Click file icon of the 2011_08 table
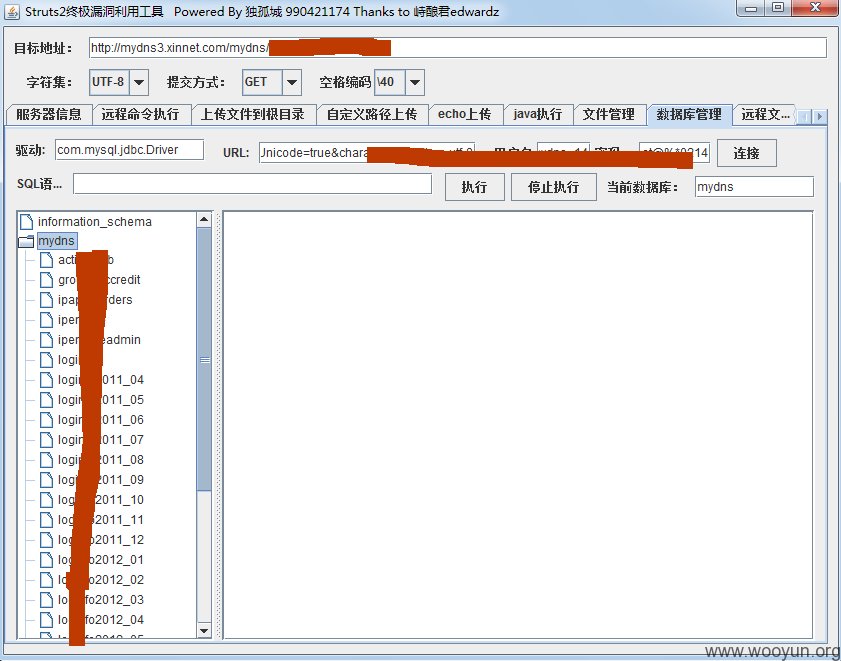This screenshot has height=661, width=841. coord(47,460)
